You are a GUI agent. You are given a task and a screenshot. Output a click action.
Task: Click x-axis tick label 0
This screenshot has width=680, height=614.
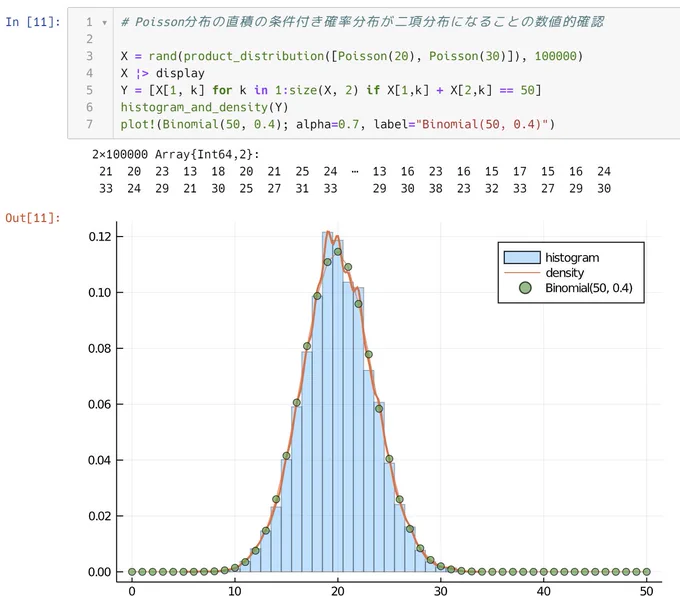click(x=132, y=591)
